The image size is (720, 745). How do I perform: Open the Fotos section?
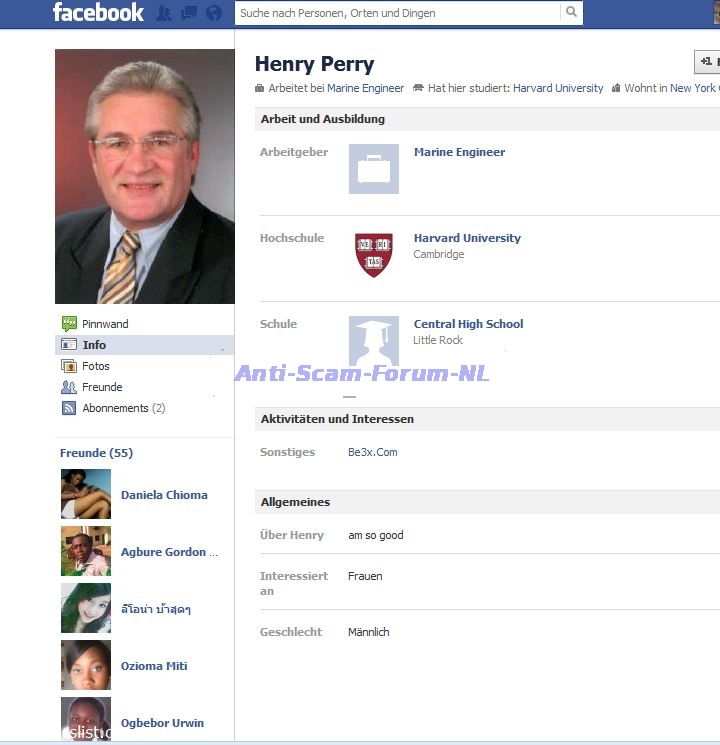click(x=96, y=366)
